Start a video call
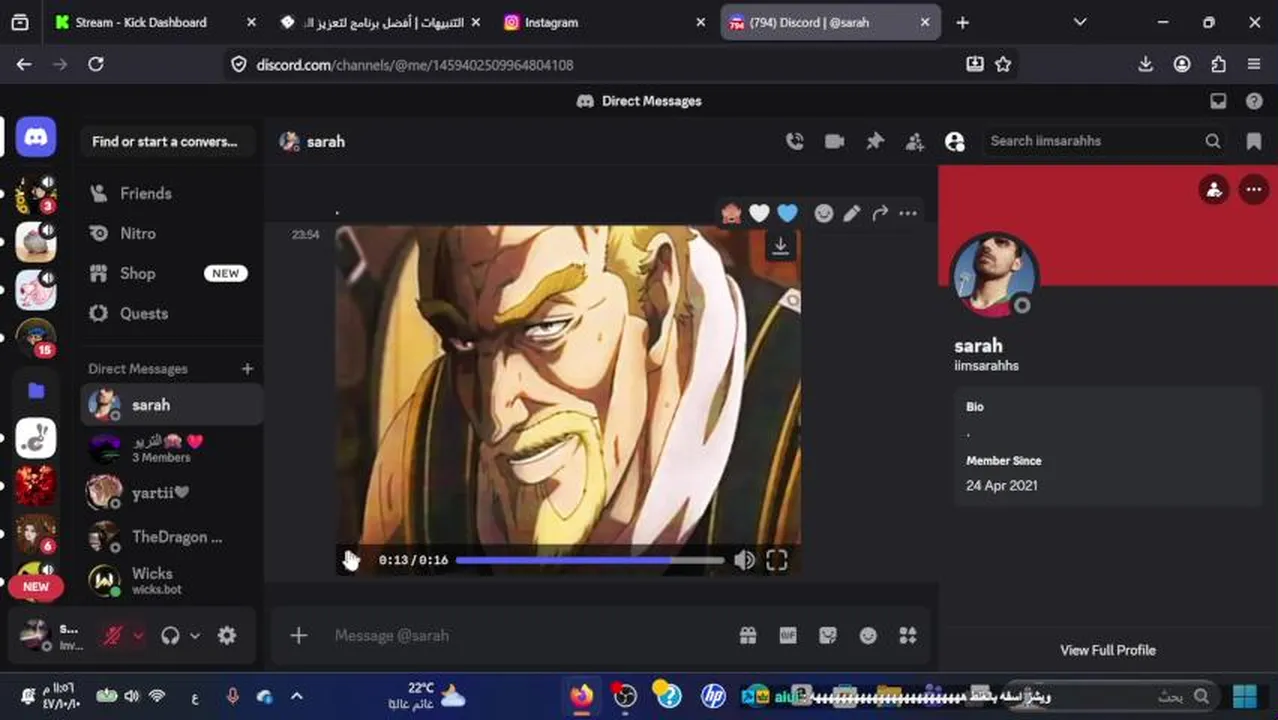The width and height of the screenshot is (1278, 720). tap(835, 142)
